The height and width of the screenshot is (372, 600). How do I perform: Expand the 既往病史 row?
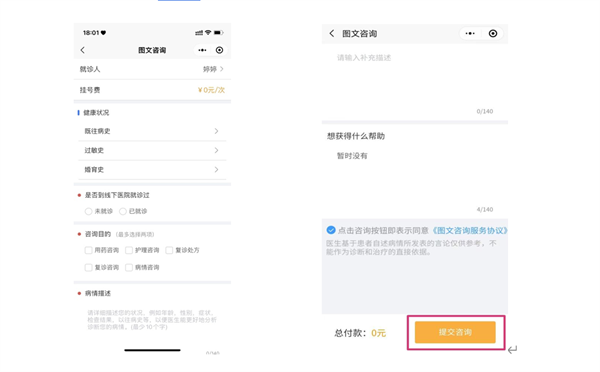point(152,131)
